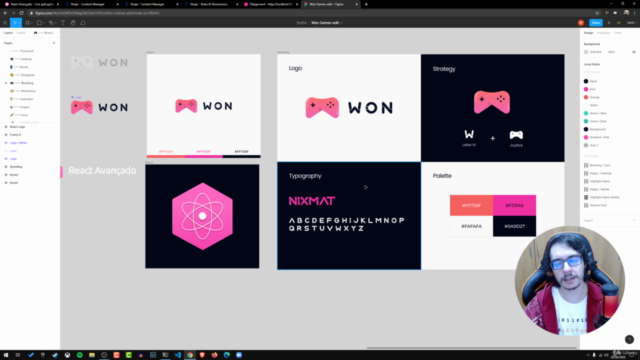The image size is (640, 360).
Task: Open the shape tools dropdown arrow
Action: pos(44,23)
